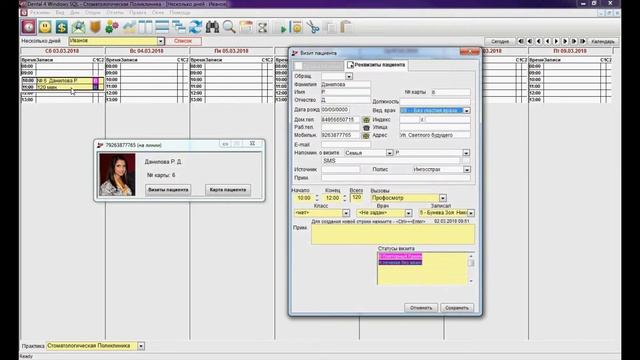This screenshot has height=360, width=640.
Task: Click the mobile phone dial icon
Action: 366,135
